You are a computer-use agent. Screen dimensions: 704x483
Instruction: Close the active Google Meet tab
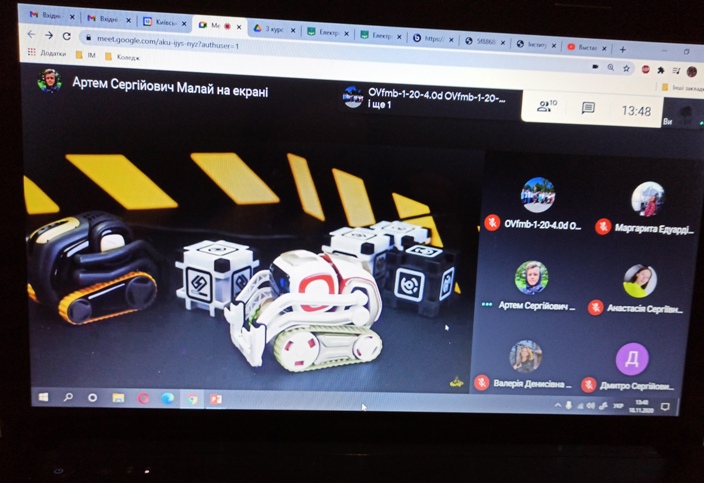[239, 27]
